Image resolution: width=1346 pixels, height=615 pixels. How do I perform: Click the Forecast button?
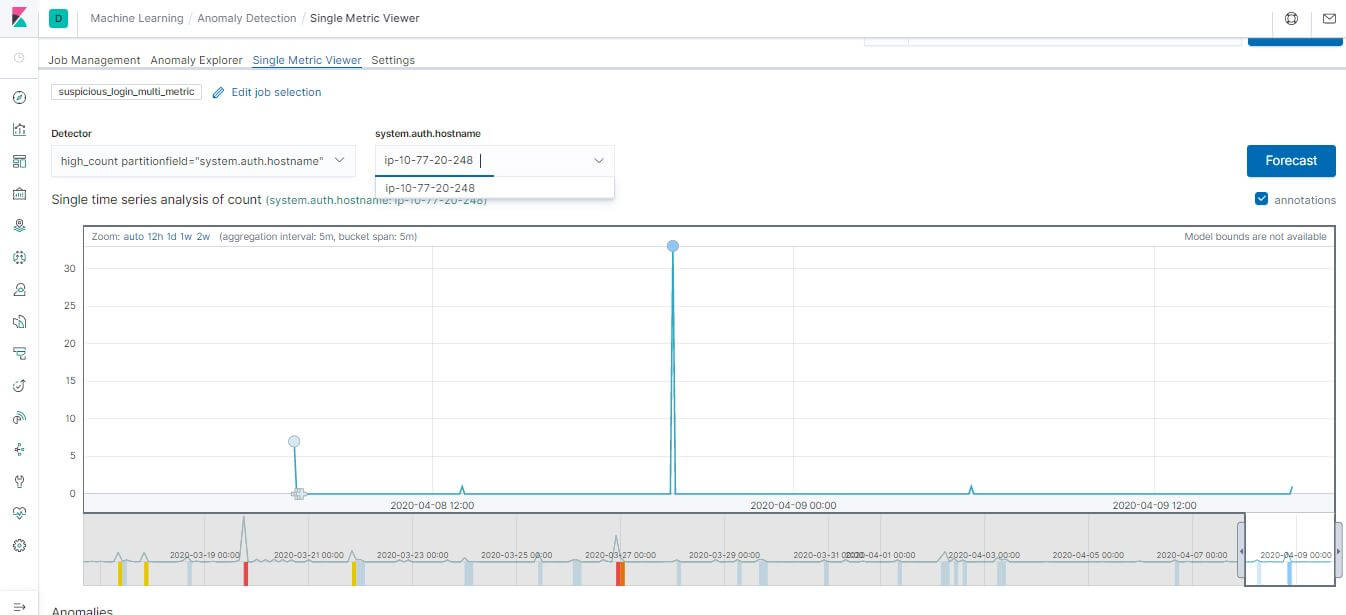click(x=1290, y=160)
